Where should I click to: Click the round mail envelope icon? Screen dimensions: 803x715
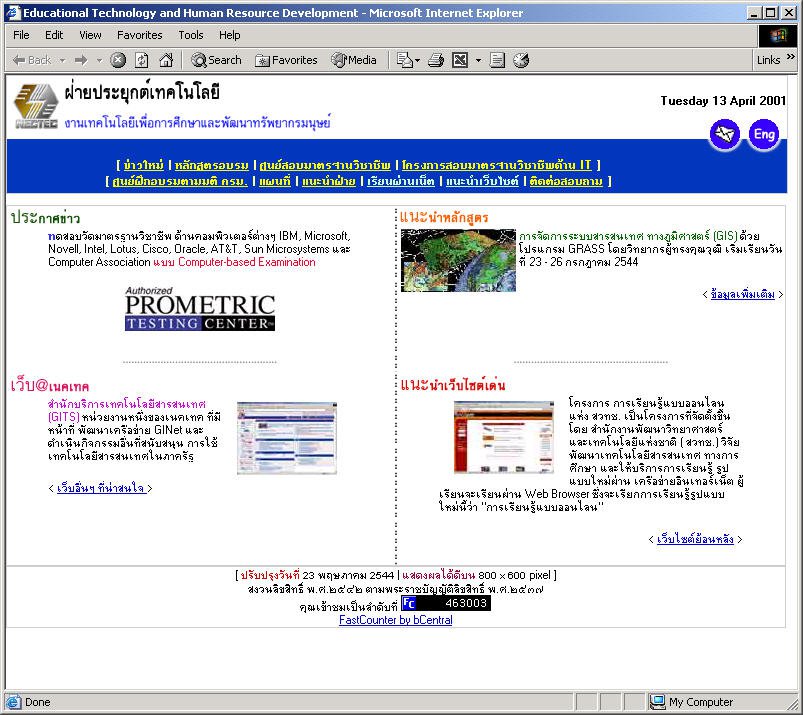725,134
